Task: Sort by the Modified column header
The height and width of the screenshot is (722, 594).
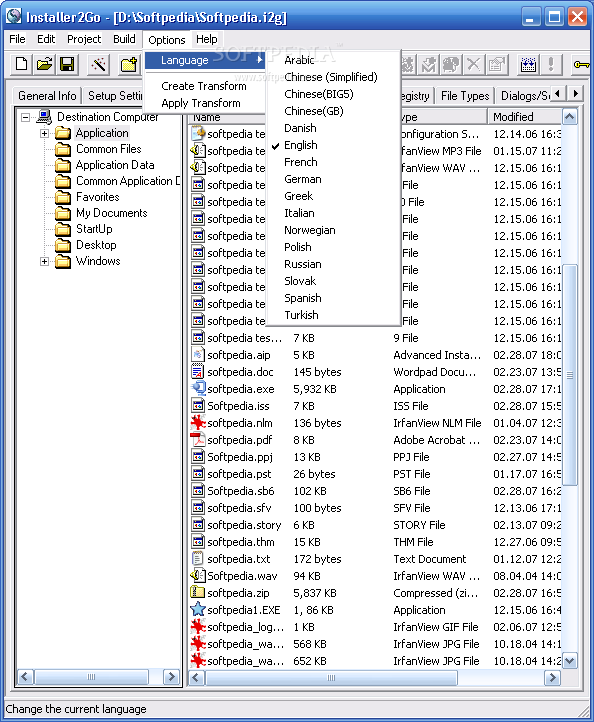Action: pyautogui.click(x=524, y=116)
